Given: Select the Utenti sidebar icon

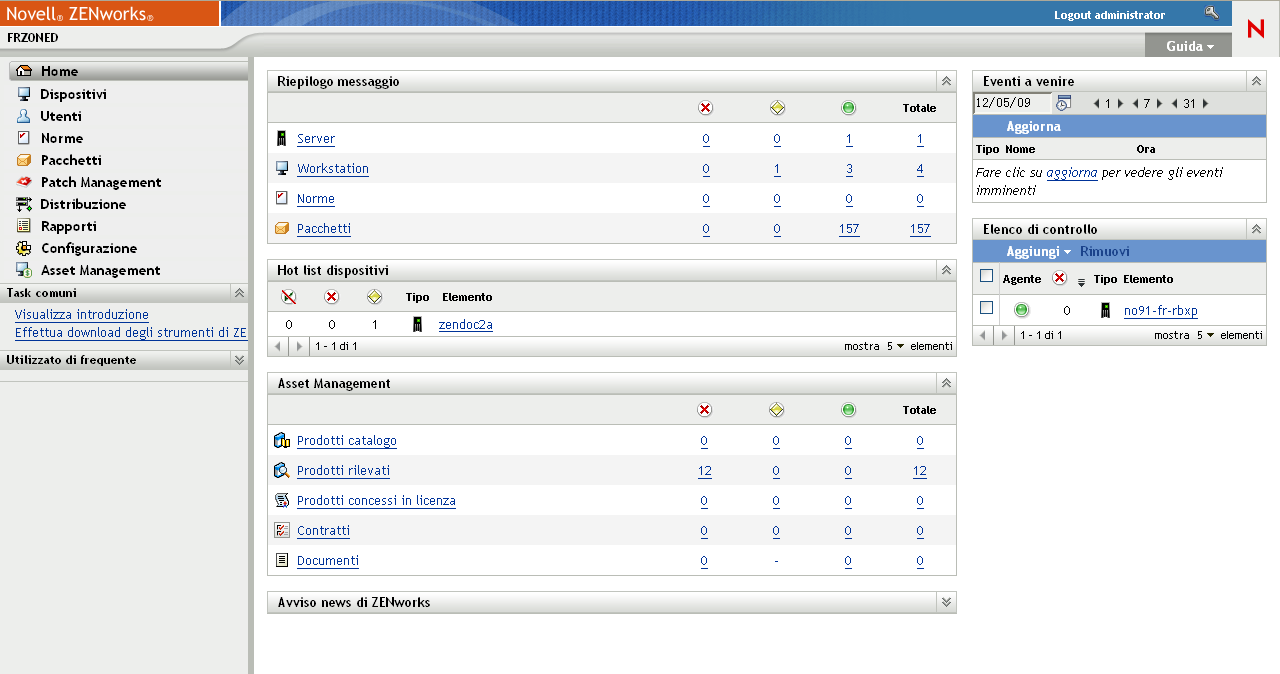Looking at the screenshot, I should coord(22,115).
